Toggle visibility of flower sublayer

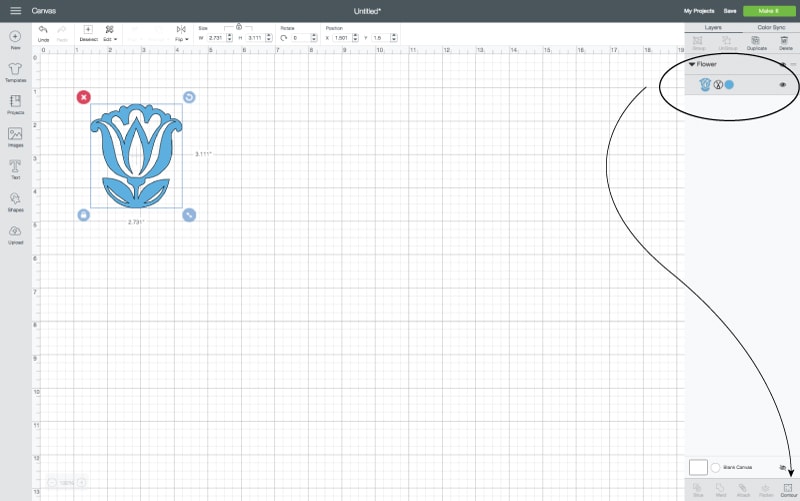click(782, 85)
